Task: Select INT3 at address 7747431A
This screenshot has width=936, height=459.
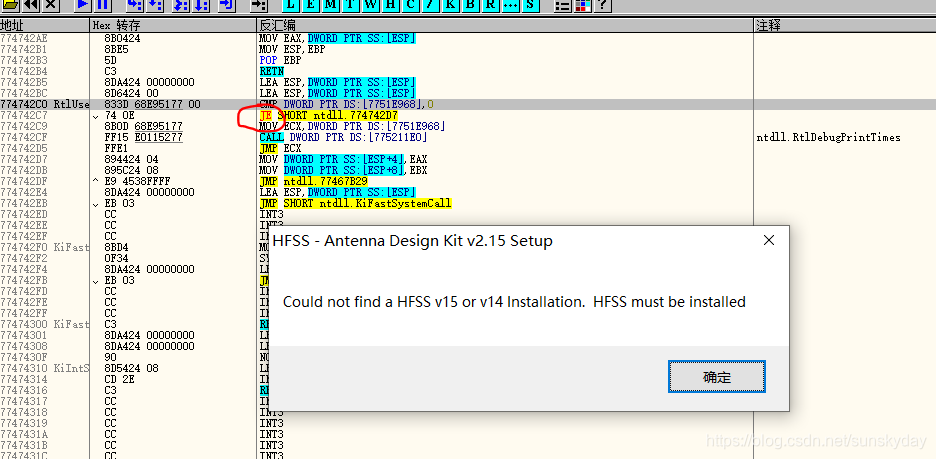Action: 272,434
